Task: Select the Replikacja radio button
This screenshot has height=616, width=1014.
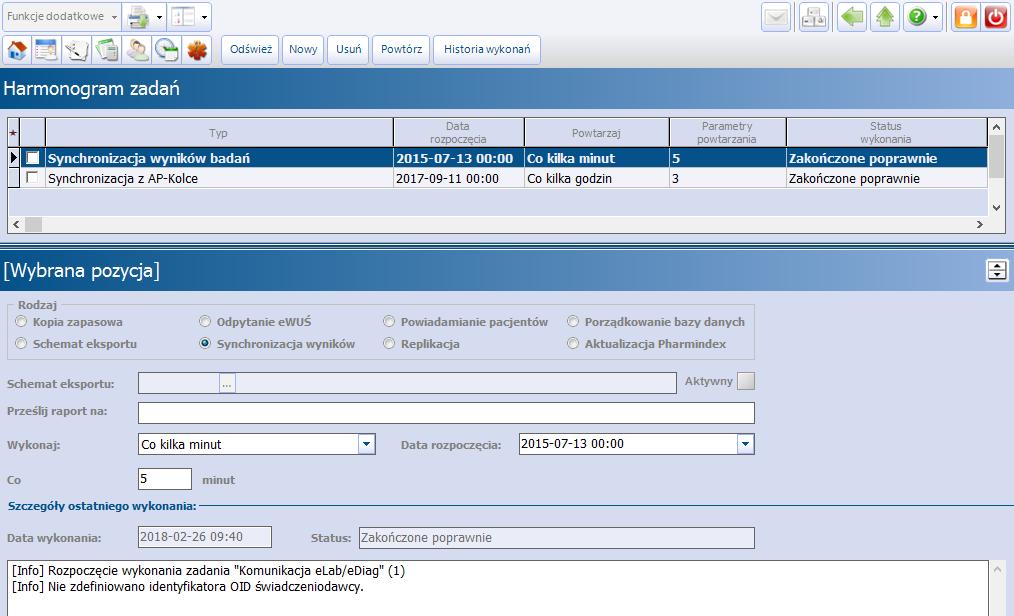Action: pos(389,343)
